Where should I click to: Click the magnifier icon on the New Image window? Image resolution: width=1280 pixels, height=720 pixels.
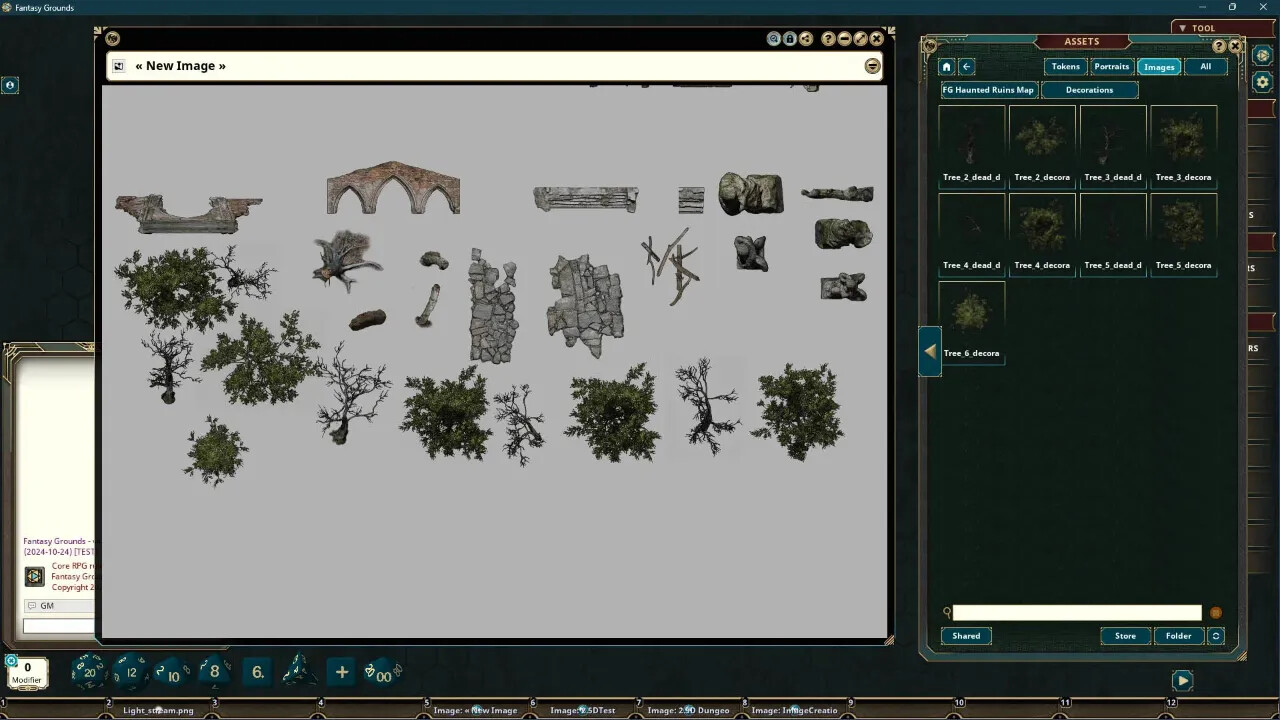point(774,38)
